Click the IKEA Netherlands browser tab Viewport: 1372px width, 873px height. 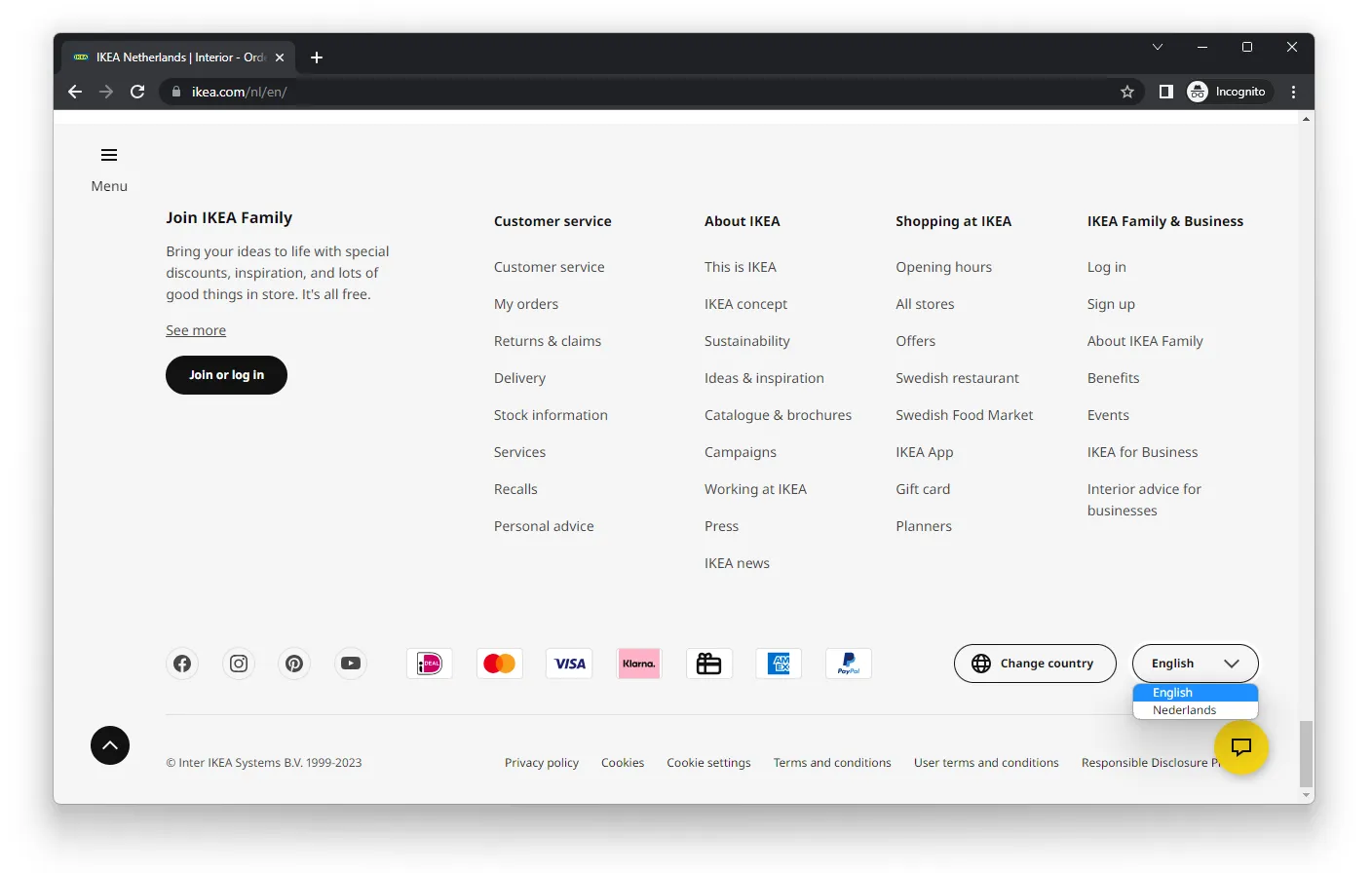[x=178, y=57]
